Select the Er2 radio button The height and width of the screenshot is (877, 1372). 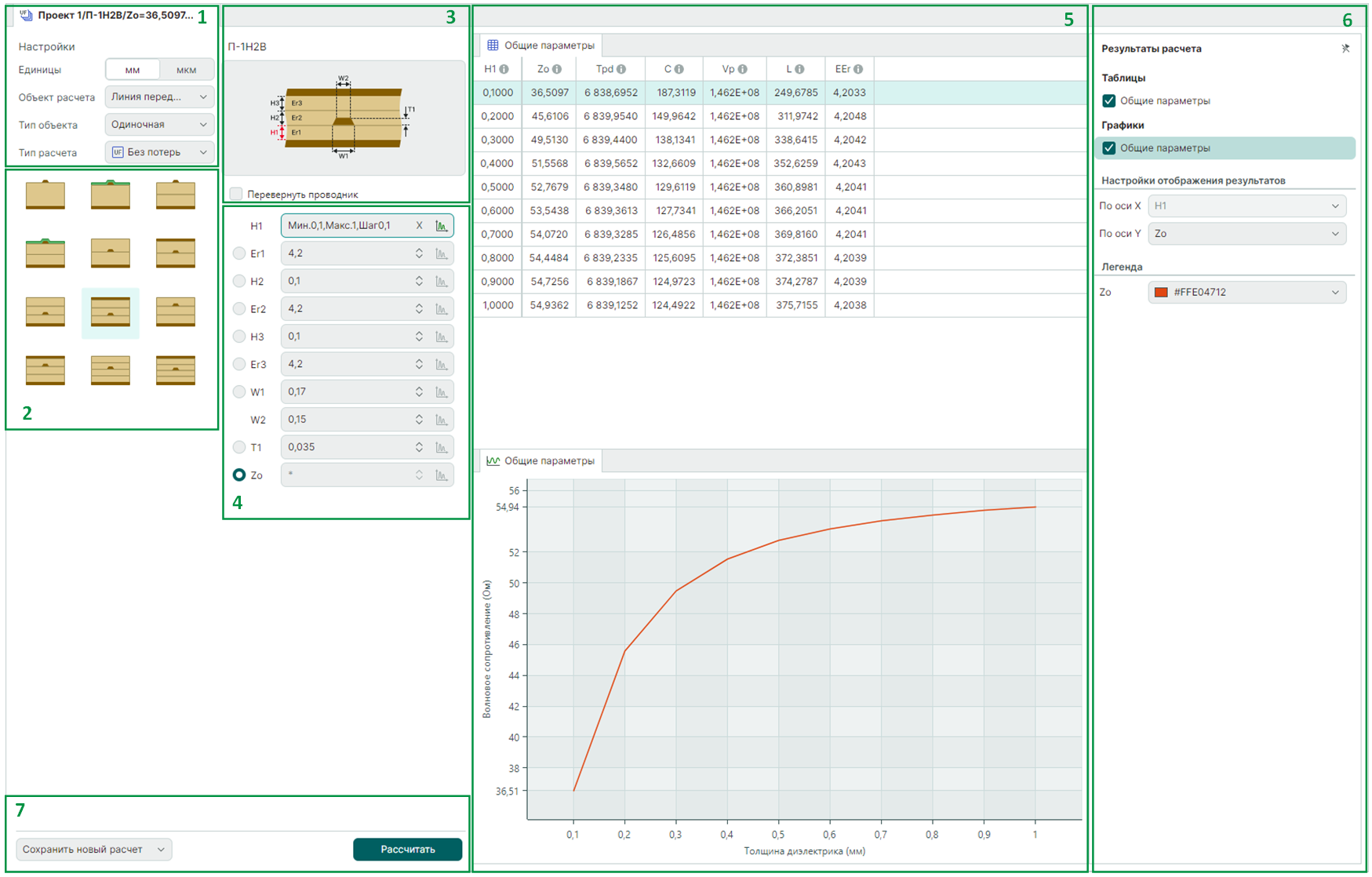[239, 309]
